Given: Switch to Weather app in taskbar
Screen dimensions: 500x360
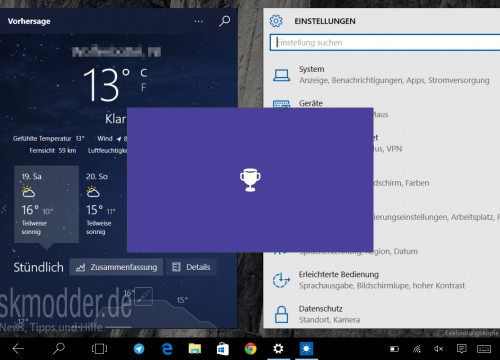Looking at the screenshot, I should tap(306, 349).
